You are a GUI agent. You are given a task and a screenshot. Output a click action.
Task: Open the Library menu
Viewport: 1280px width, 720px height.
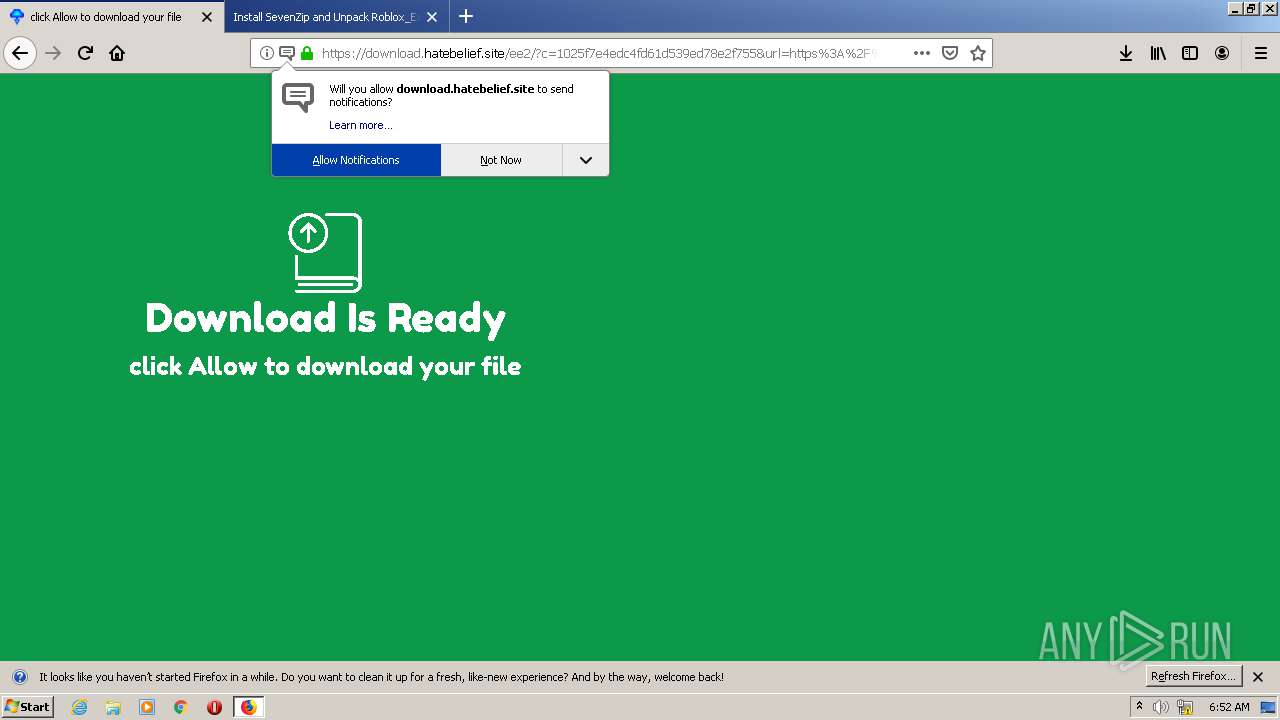click(1158, 53)
